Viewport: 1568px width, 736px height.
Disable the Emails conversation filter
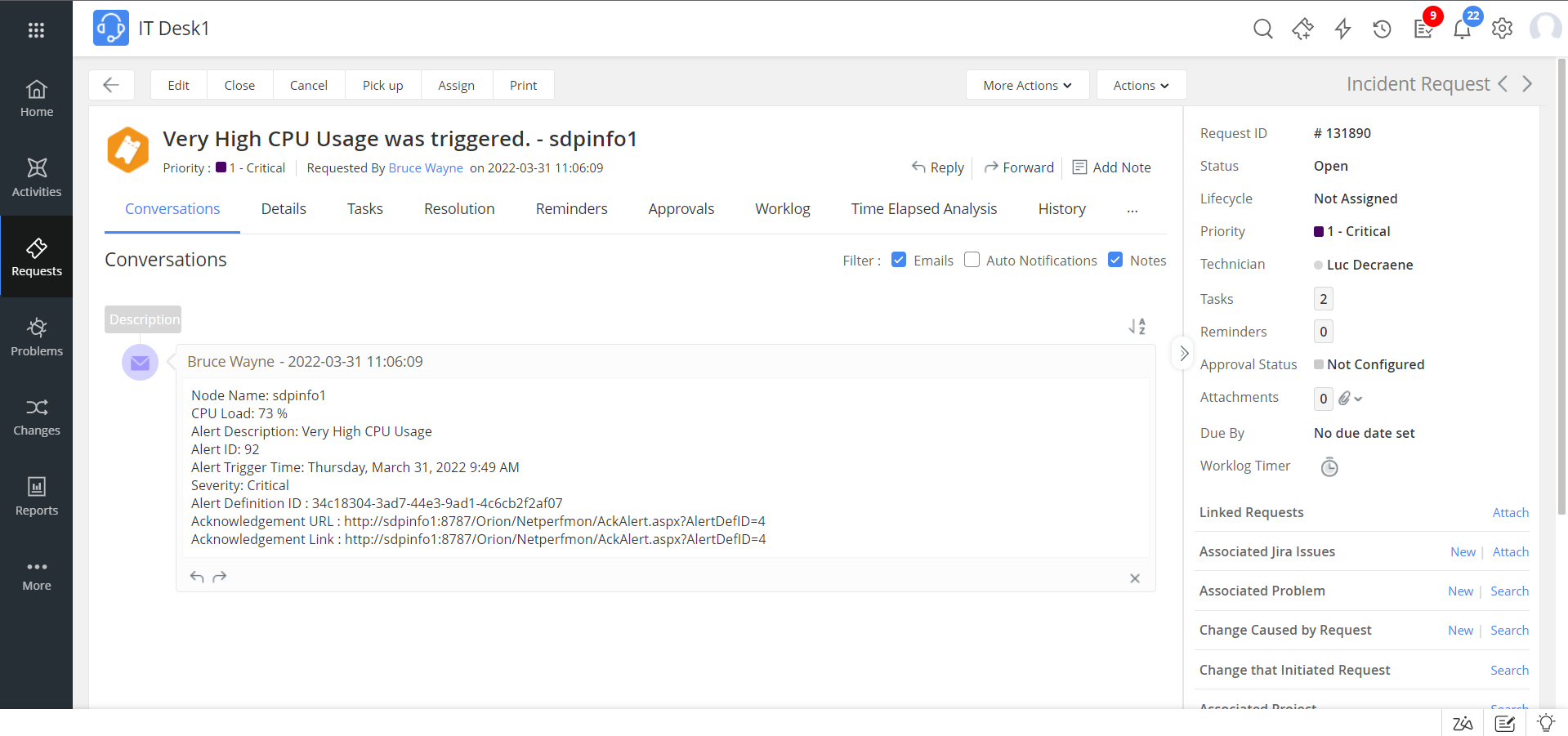coord(899,259)
